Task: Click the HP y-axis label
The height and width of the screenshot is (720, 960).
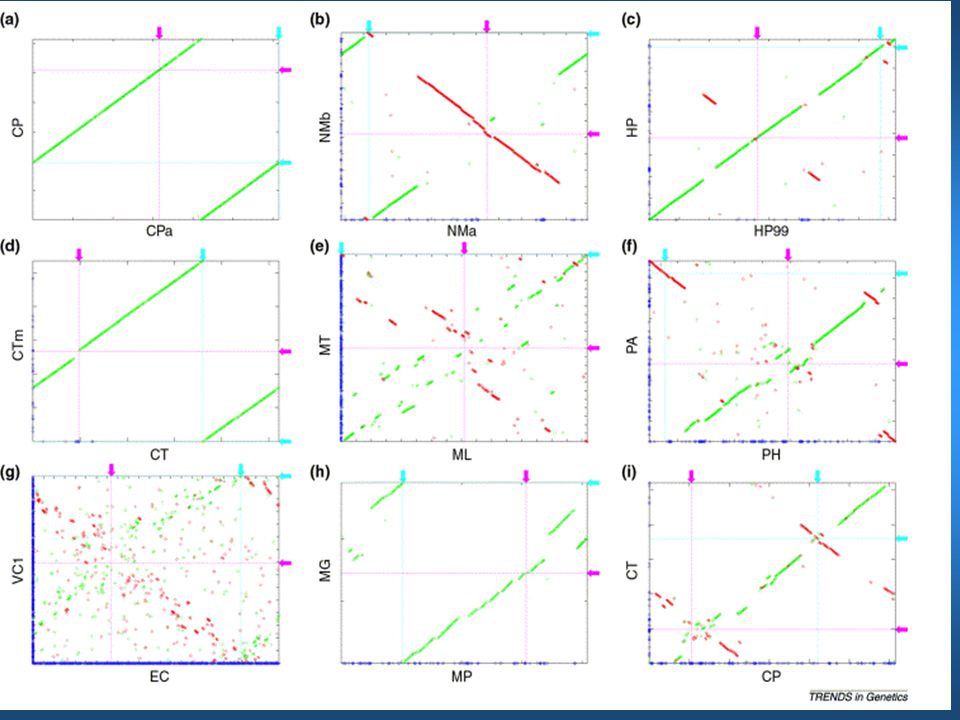Action: point(632,128)
